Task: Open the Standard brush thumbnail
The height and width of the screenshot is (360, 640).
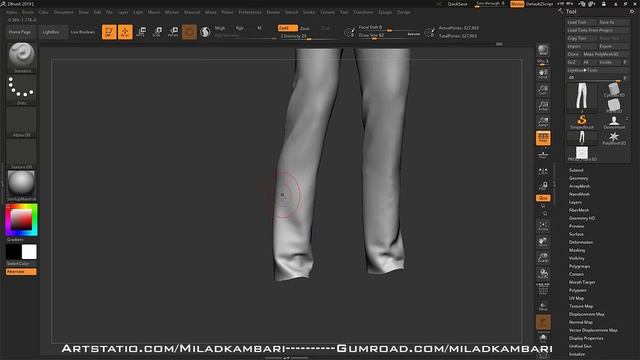Action: coord(22,56)
